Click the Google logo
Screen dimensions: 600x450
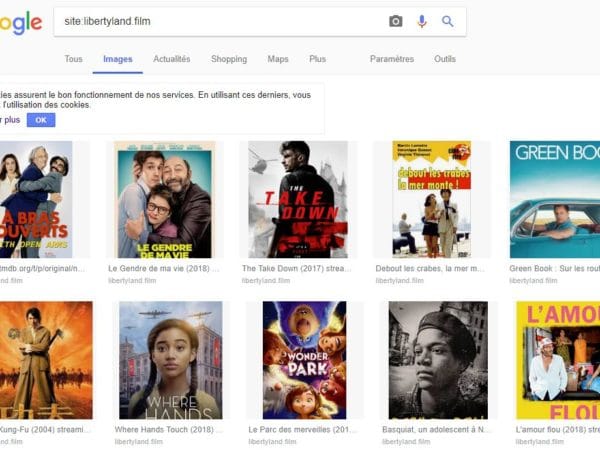[21, 23]
